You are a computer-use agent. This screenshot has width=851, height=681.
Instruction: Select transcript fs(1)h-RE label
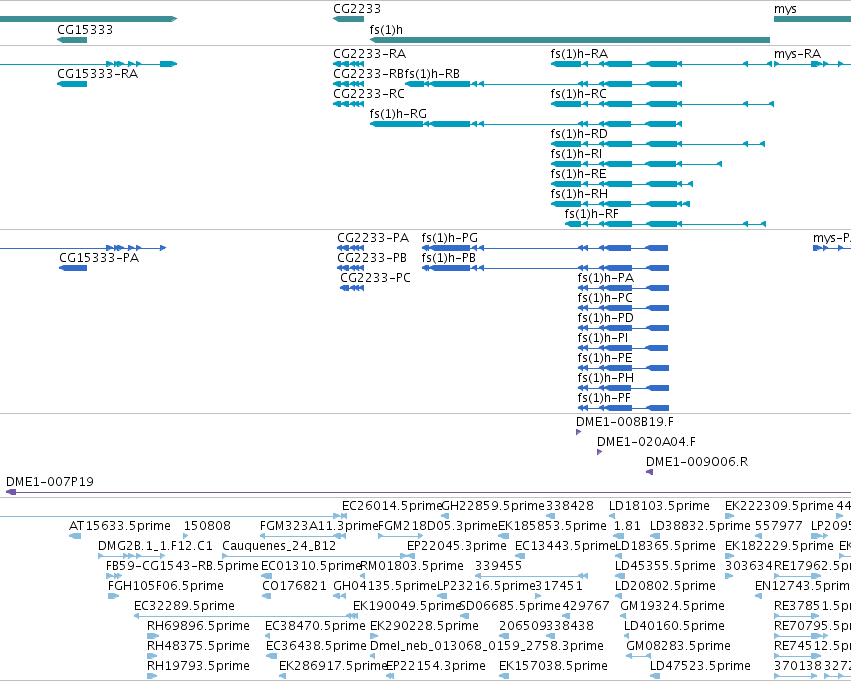[x=578, y=174]
